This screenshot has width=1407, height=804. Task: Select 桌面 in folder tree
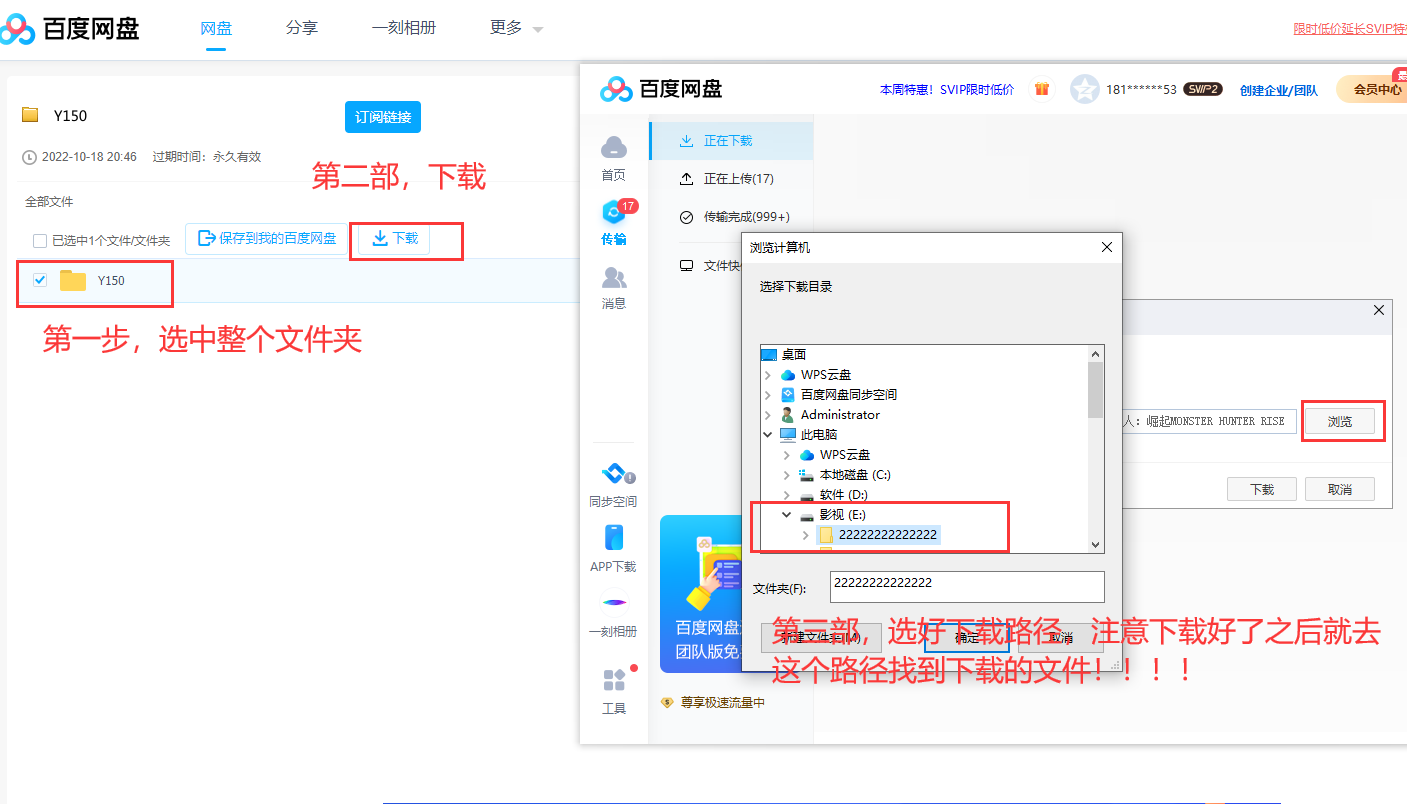point(794,355)
